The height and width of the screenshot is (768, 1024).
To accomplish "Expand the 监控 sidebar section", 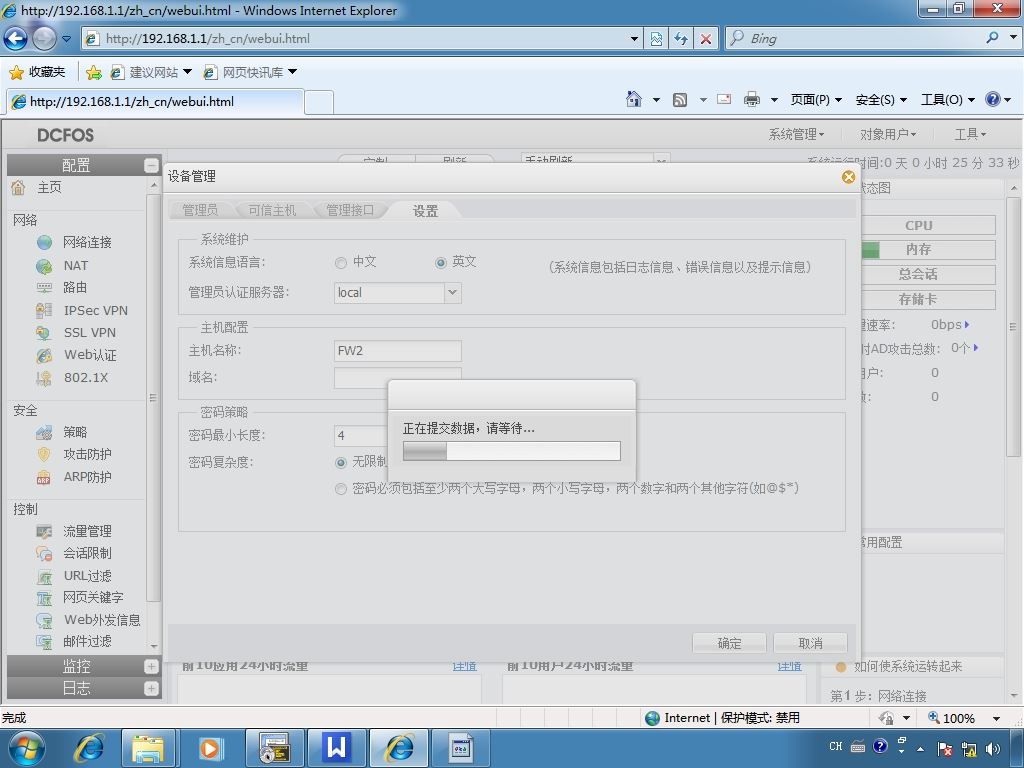I will [x=151, y=666].
